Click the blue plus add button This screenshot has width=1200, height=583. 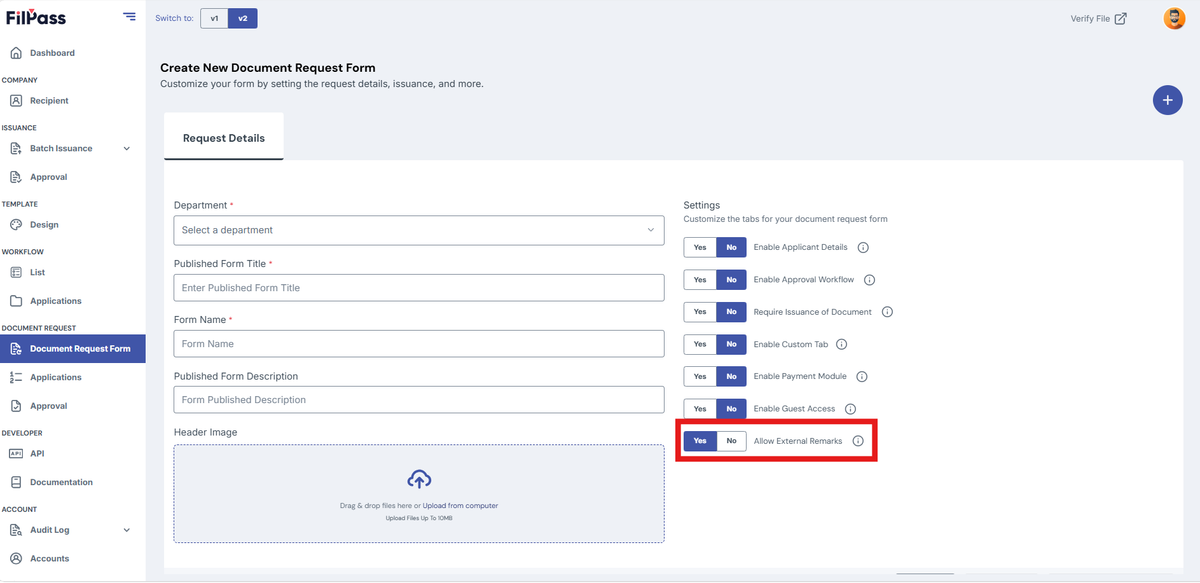[x=1167, y=100]
